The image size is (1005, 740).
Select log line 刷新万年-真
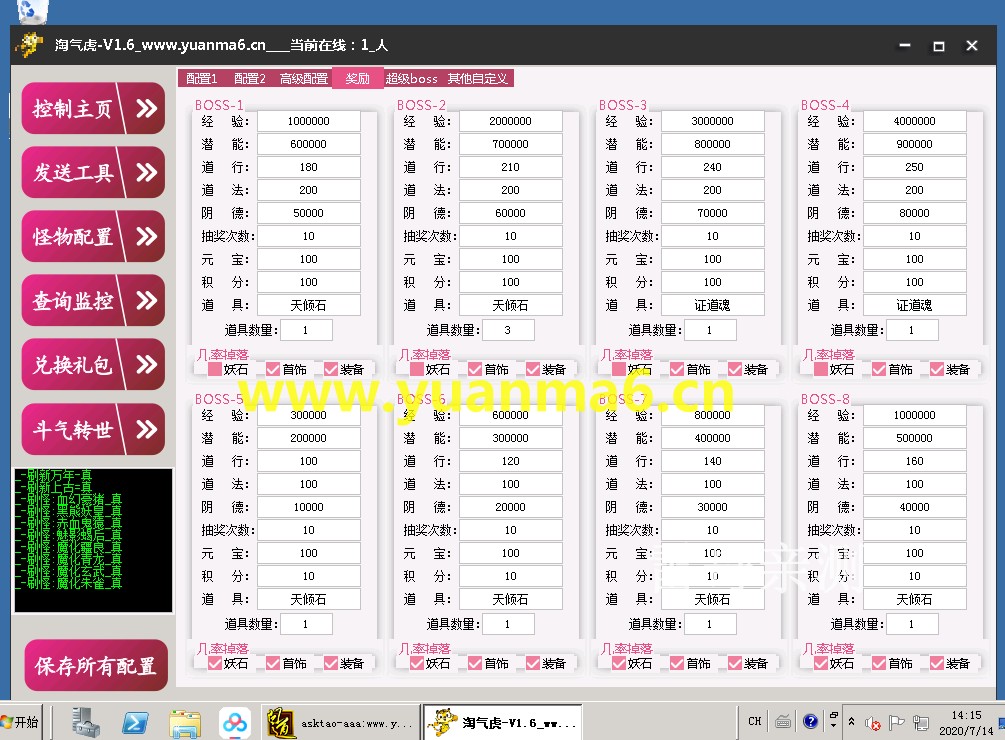tap(56, 475)
